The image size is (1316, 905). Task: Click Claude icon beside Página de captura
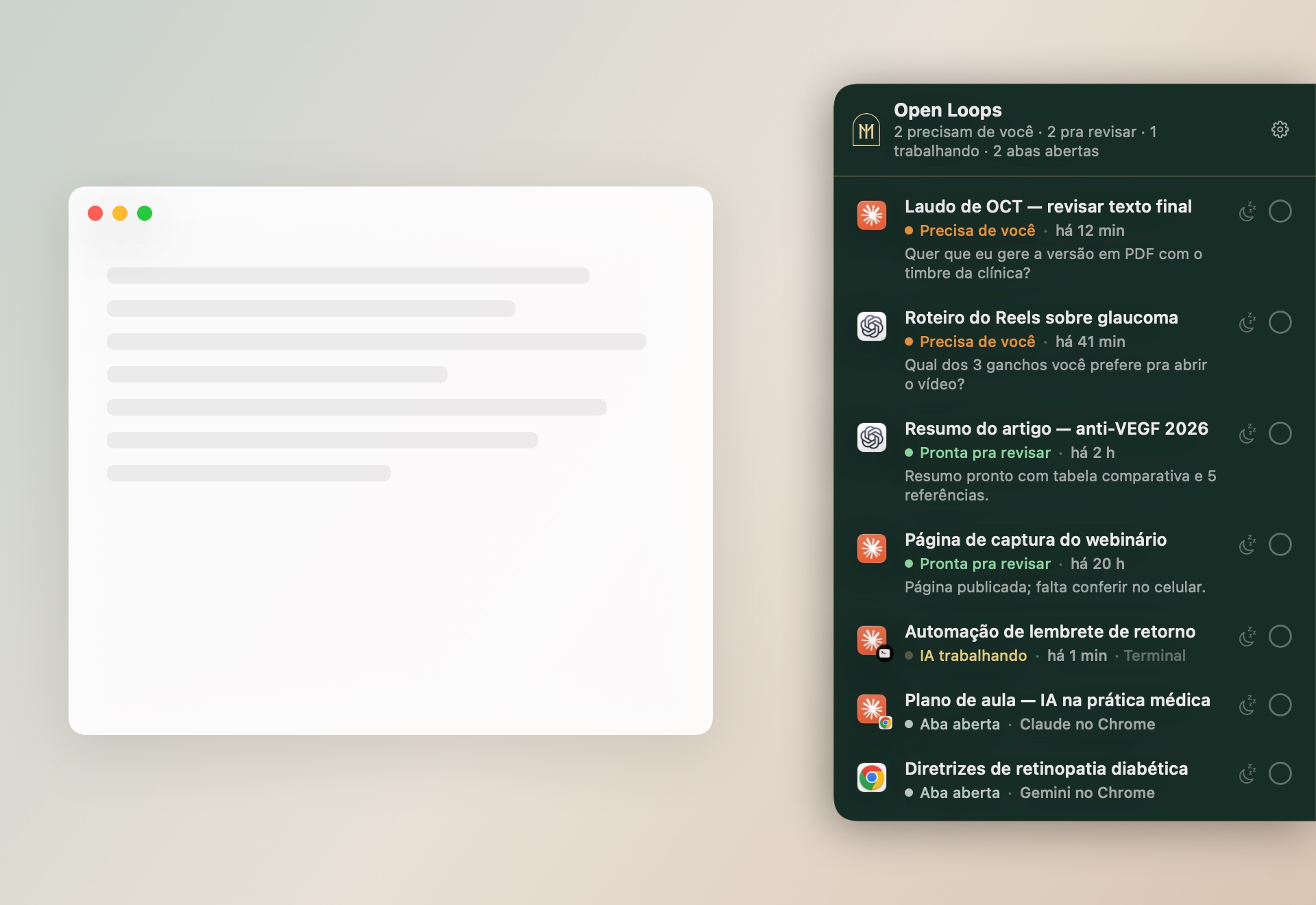point(872,548)
